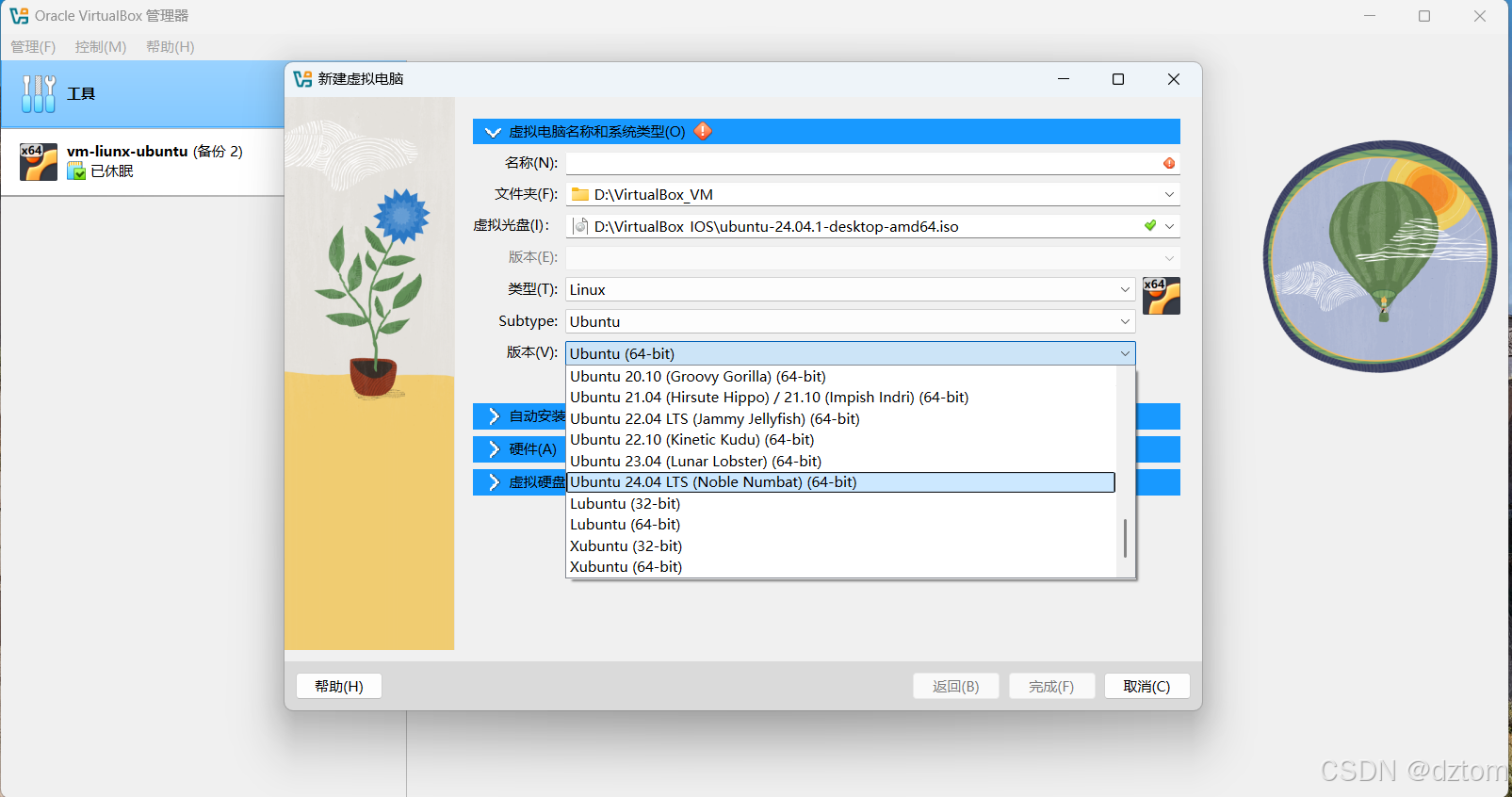Open the 类型 Linux dropdown

point(851,289)
